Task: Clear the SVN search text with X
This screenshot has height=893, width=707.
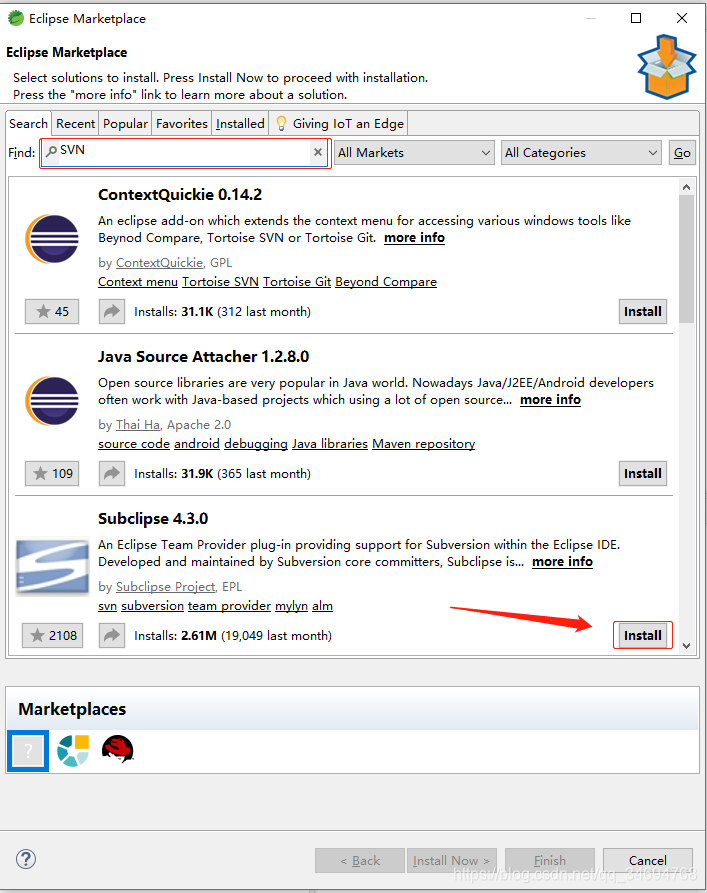Action: [x=318, y=152]
